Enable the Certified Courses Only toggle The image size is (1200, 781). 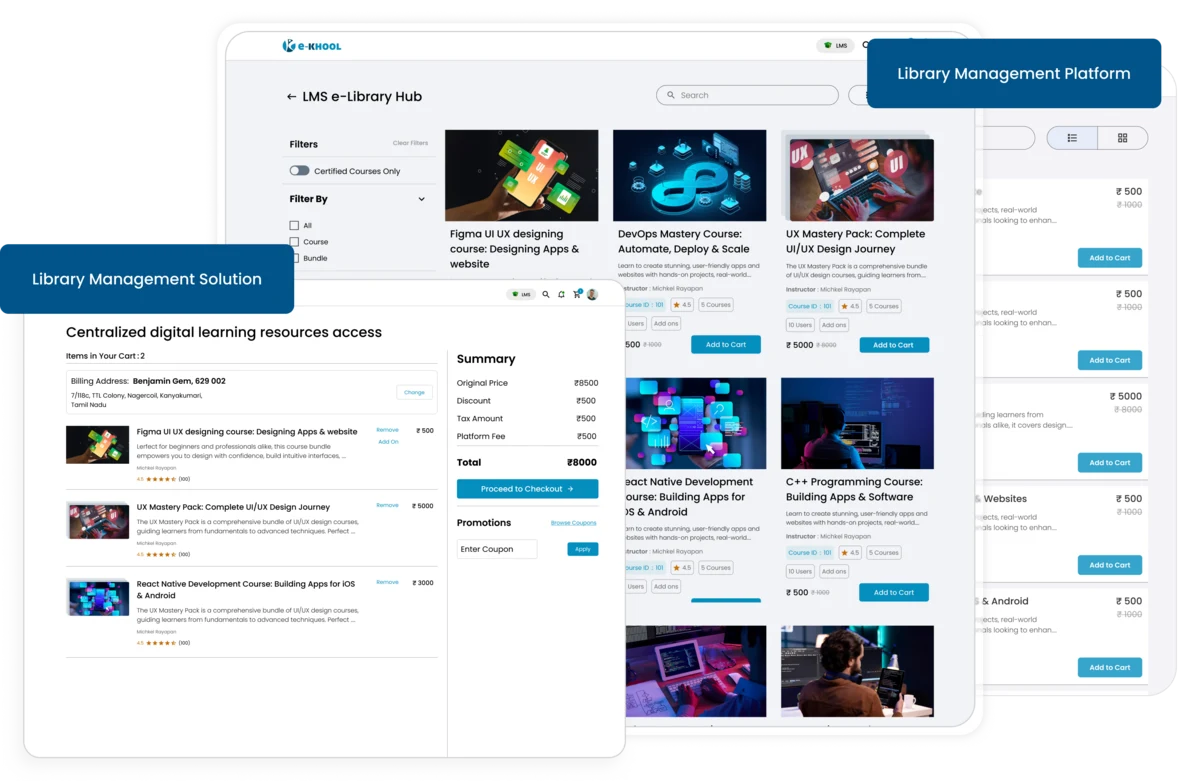pyautogui.click(x=299, y=170)
